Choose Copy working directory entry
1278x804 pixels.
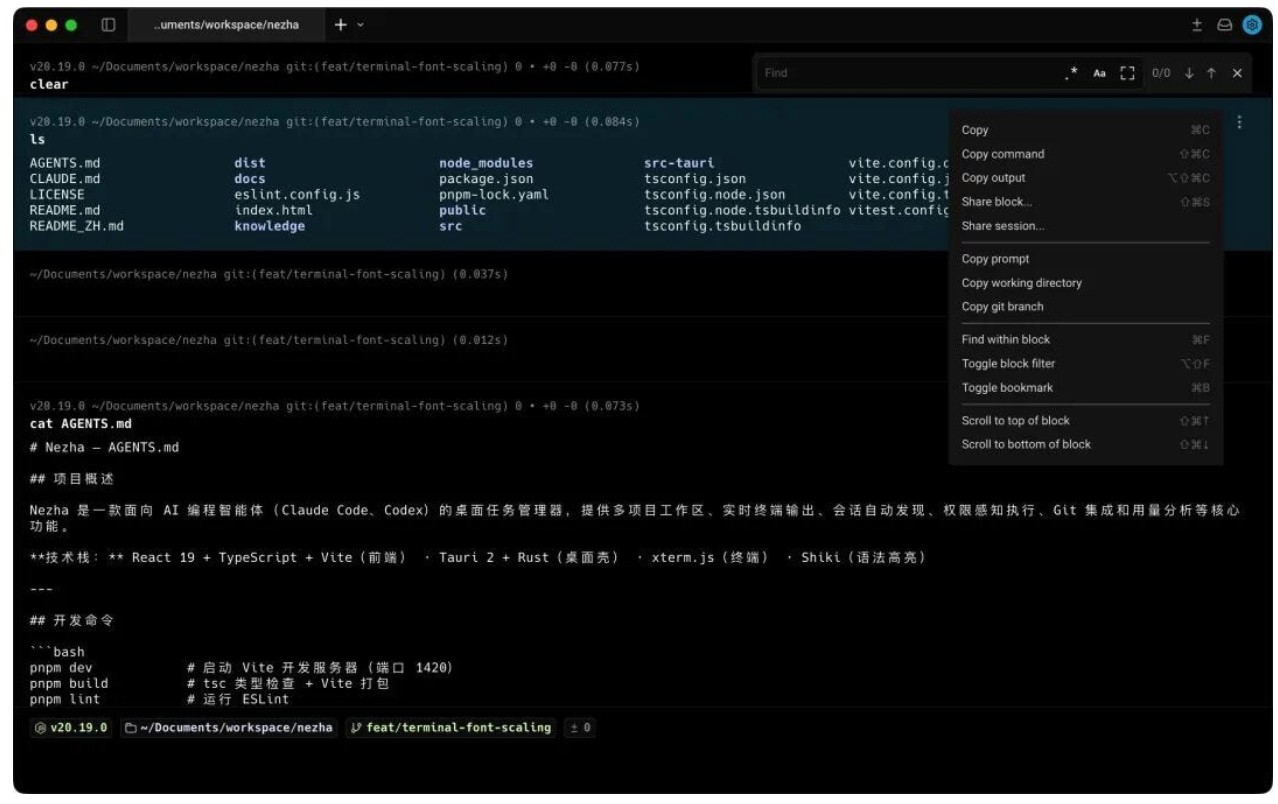click(x=1085, y=283)
